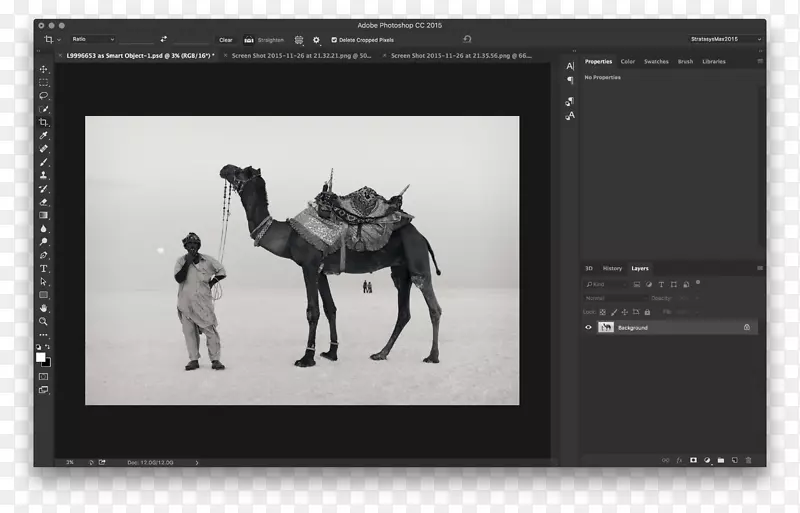Select the Eyedropper tool
Viewport: 800px width, 513px height.
(43, 135)
